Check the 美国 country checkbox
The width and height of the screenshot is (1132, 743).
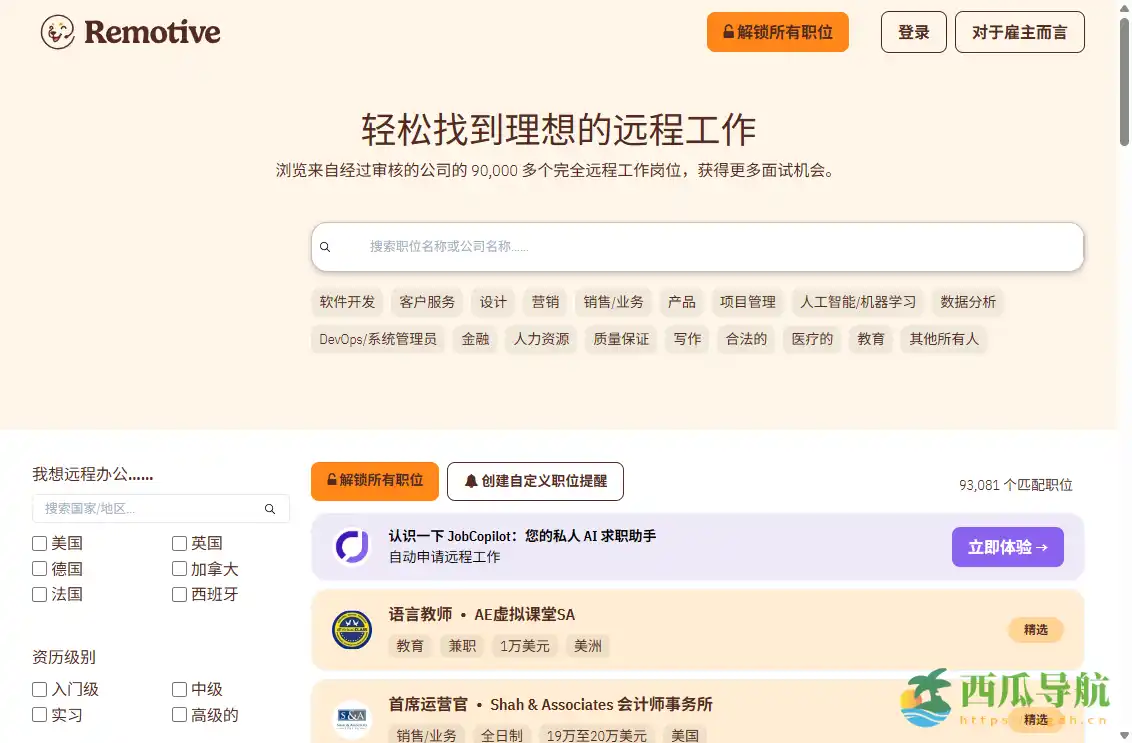click(x=39, y=543)
